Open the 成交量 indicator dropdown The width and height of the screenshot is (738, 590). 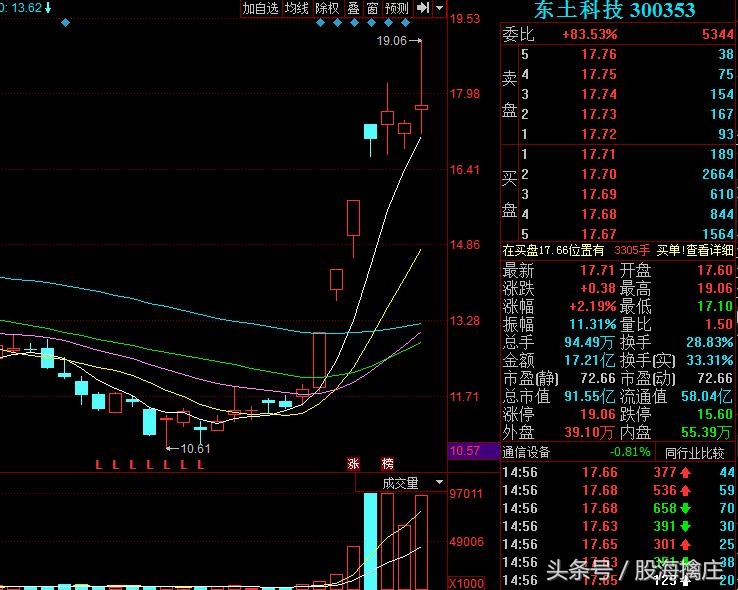click(439, 482)
